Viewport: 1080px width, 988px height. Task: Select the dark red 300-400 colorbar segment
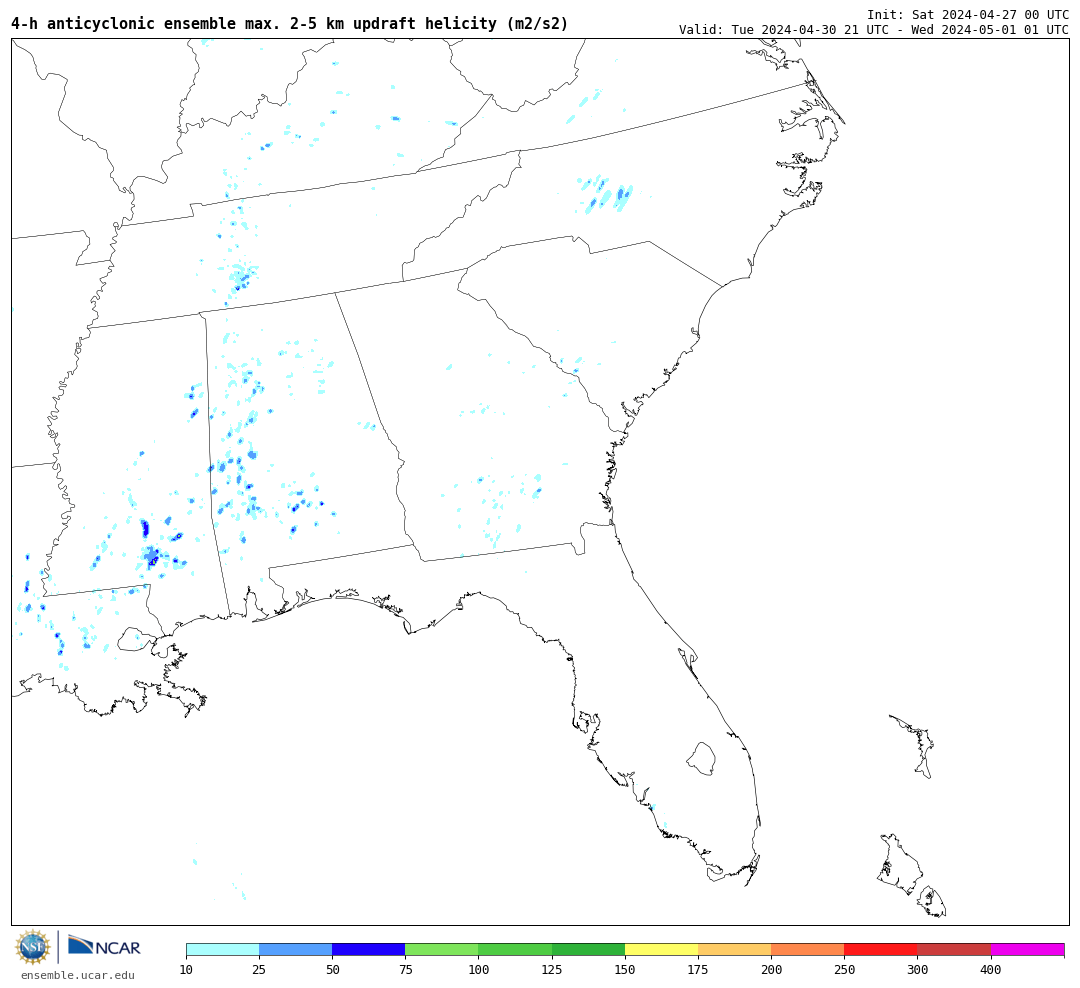954,950
